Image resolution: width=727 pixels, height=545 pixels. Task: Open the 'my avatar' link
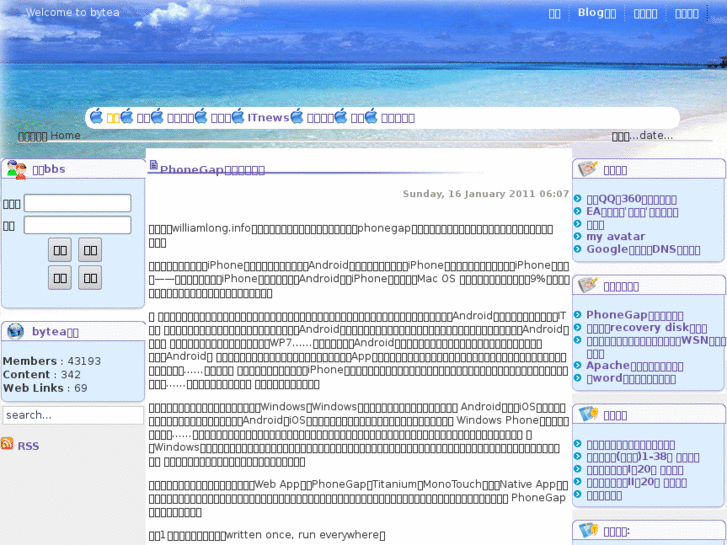click(615, 237)
